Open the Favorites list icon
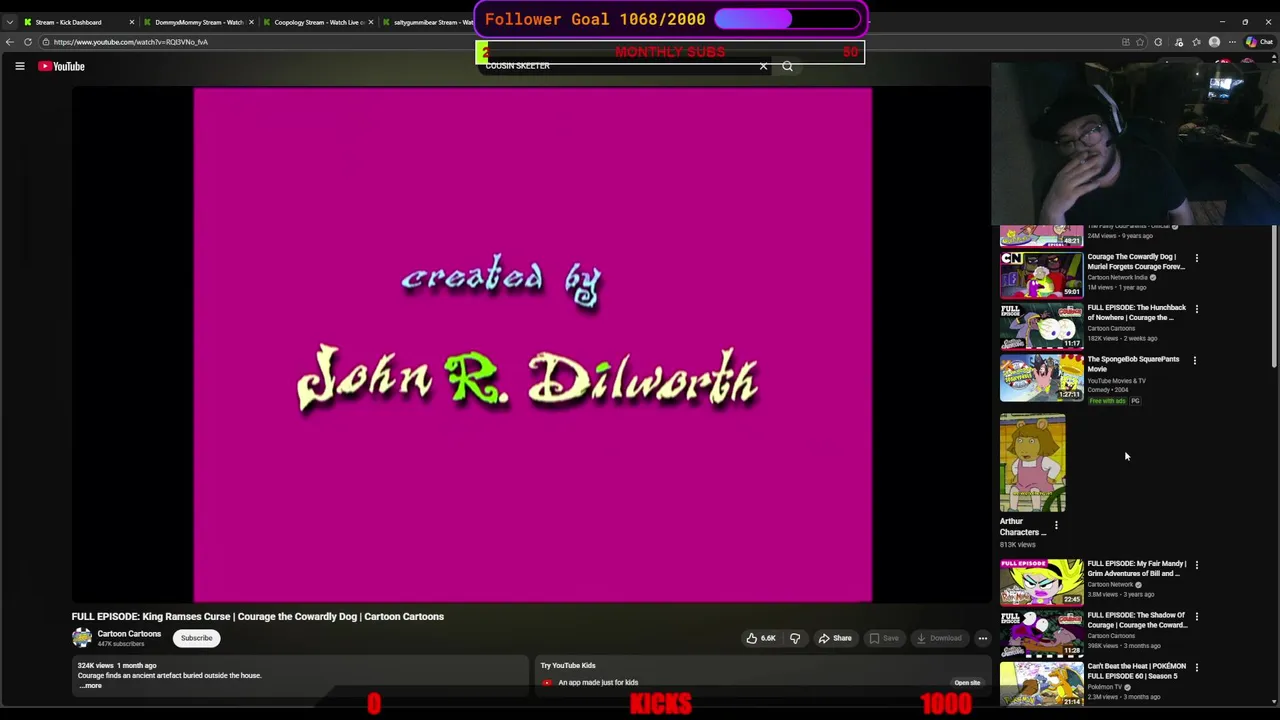The width and height of the screenshot is (1280, 720). (1197, 42)
